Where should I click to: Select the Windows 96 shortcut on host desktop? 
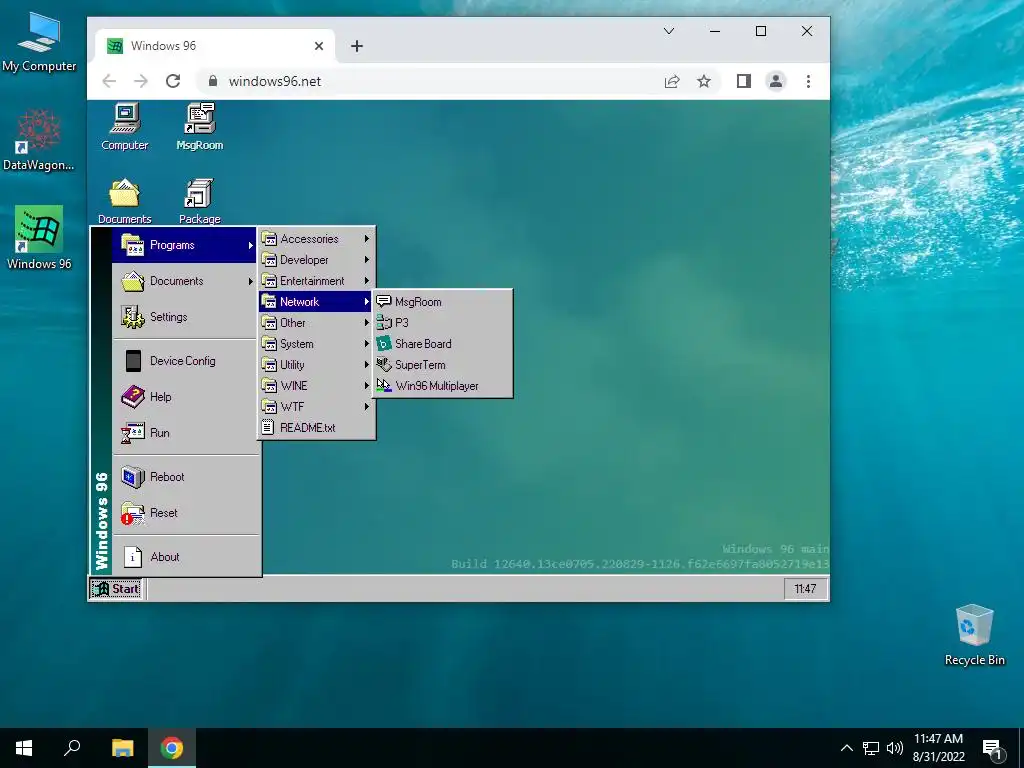39,238
